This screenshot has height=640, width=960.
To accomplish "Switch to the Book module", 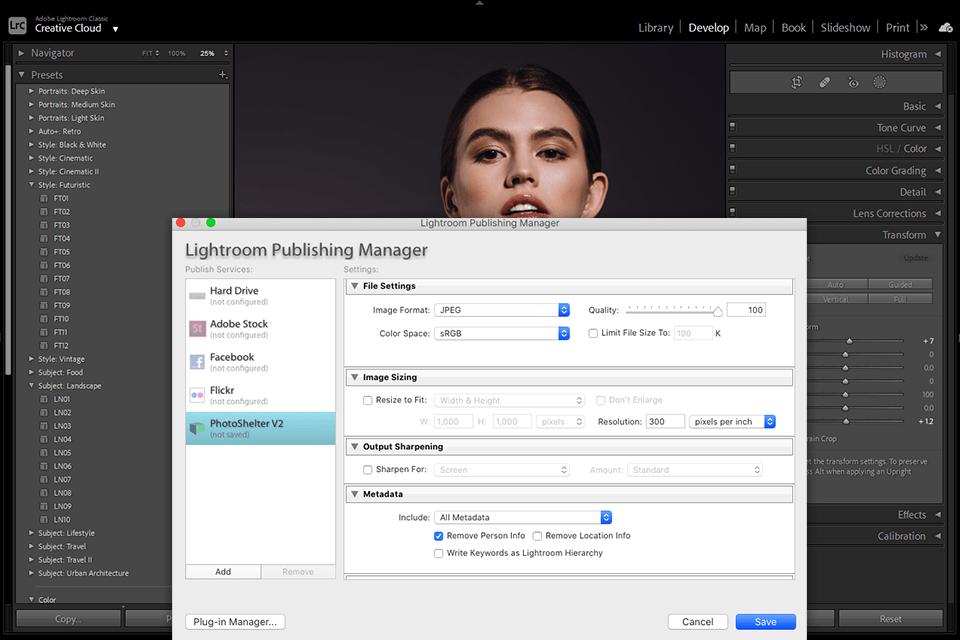I will 793,28.
